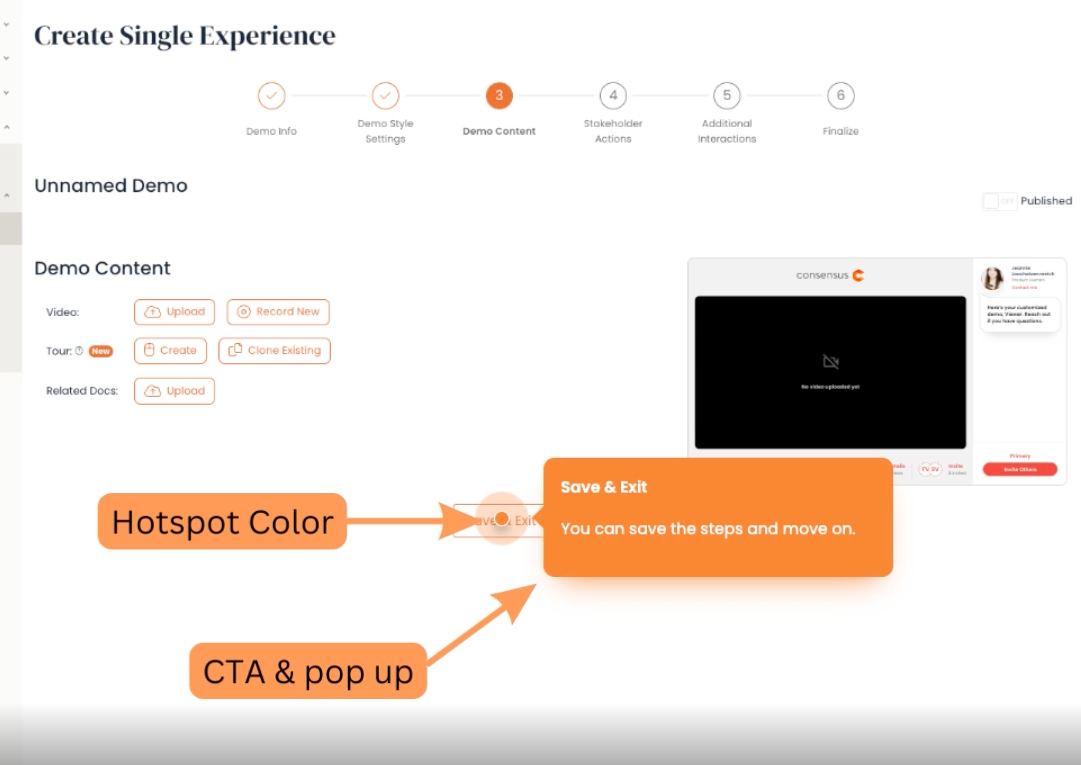This screenshot has height=765, width=1081.
Task: Click the Tour Create button
Action: [x=170, y=350]
